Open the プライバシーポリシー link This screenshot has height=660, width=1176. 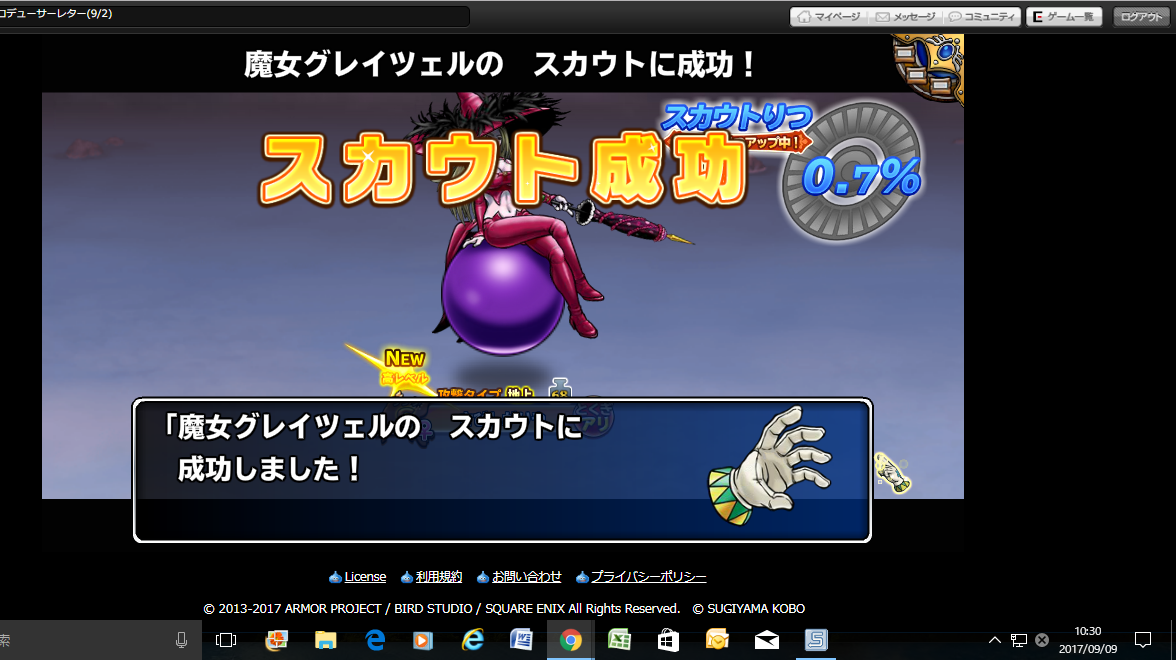point(648,577)
